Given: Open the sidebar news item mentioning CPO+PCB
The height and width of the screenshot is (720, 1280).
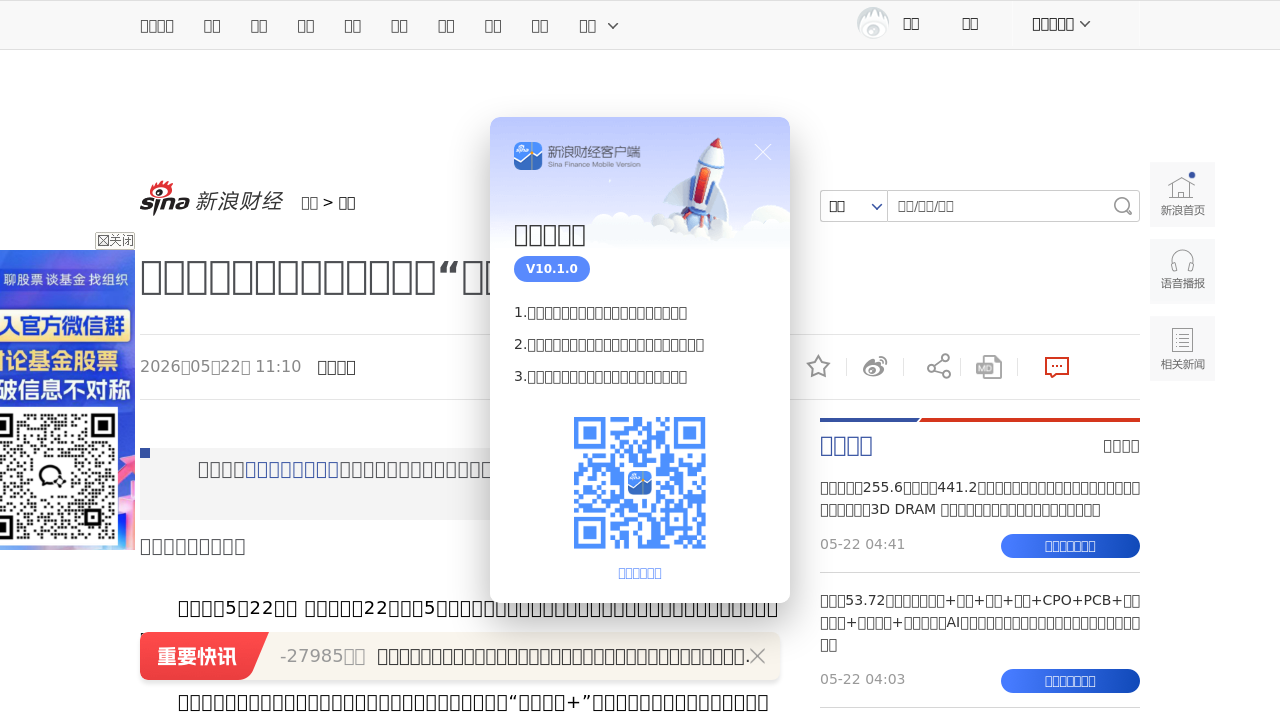Looking at the screenshot, I should coord(980,622).
